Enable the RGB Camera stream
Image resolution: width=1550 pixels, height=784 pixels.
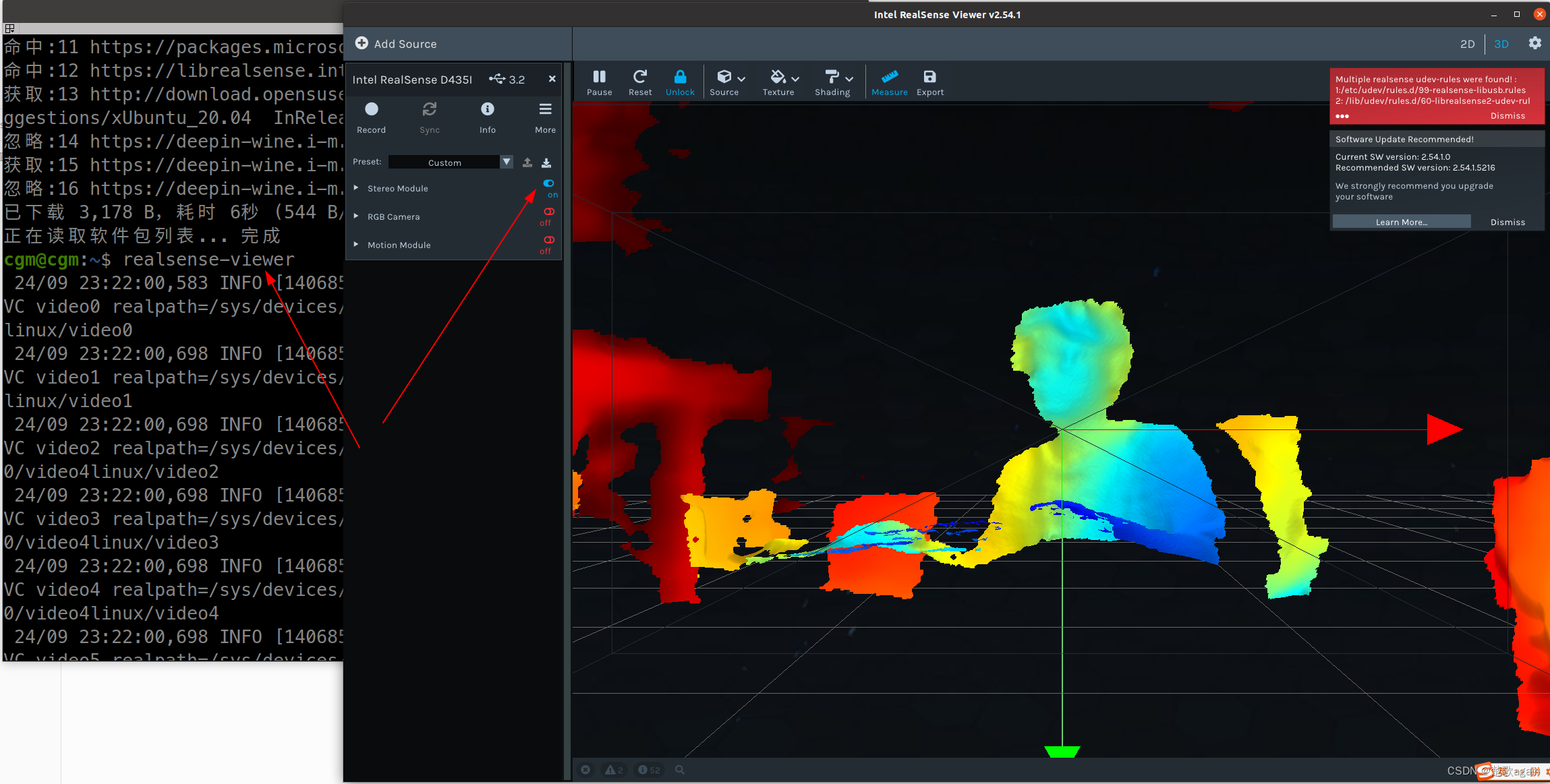[548, 212]
